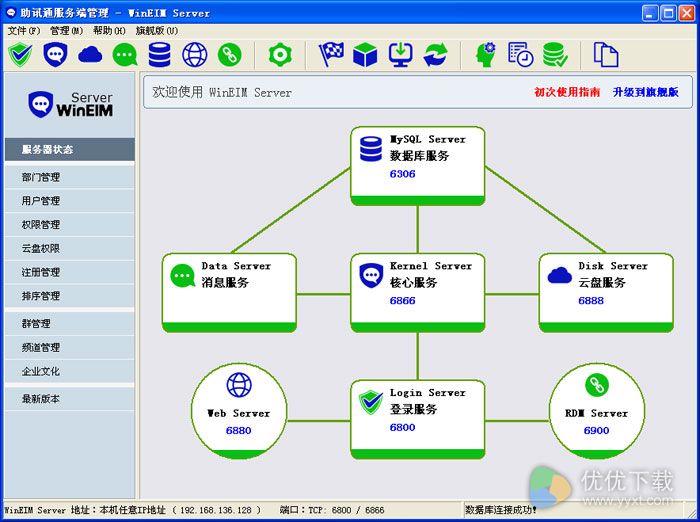The width and height of the screenshot is (700, 522).
Task: Click the Disk Server cloud icon
Action: (x=559, y=275)
